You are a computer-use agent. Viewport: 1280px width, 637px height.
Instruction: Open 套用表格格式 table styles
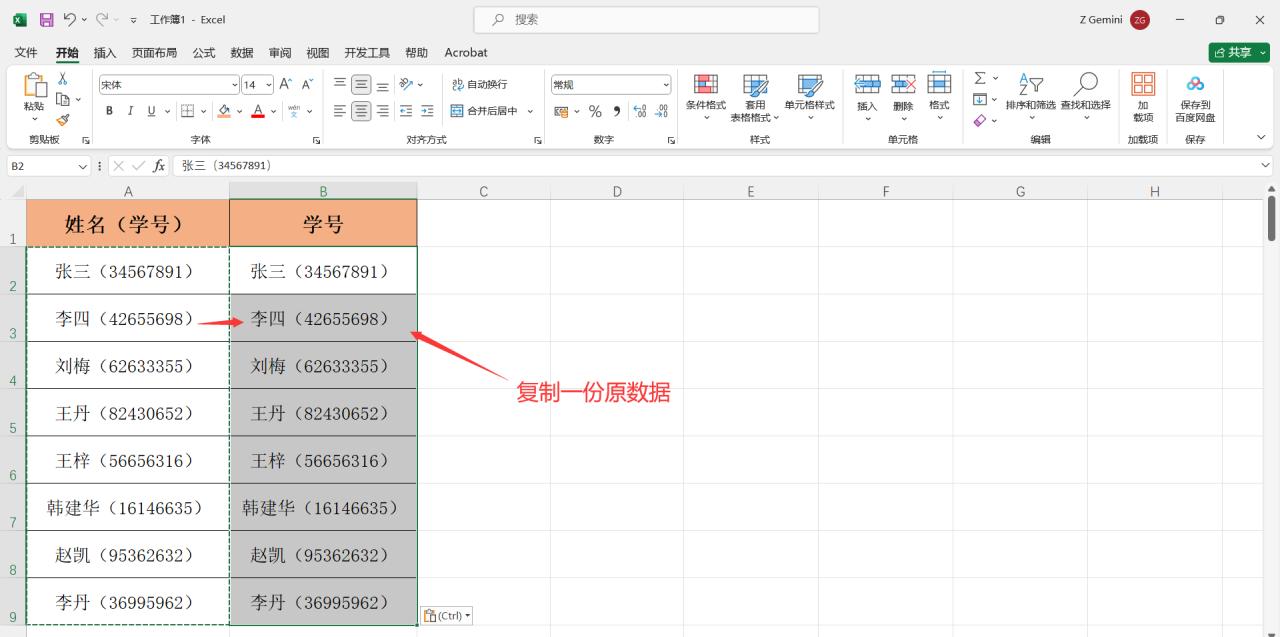tap(756, 97)
